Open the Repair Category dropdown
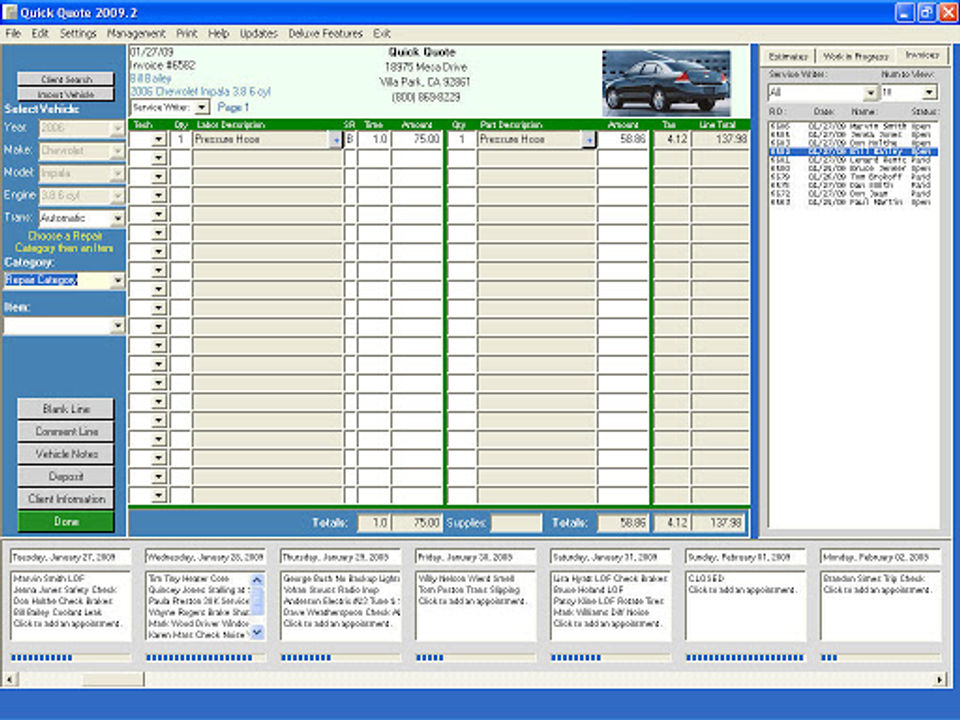The image size is (960, 720). coord(118,281)
